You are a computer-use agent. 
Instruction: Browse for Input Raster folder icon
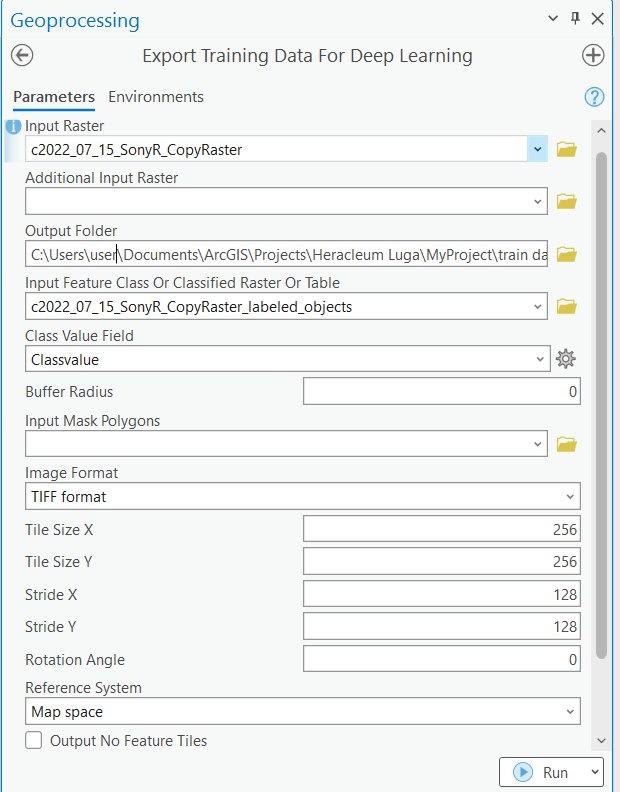[567, 150]
